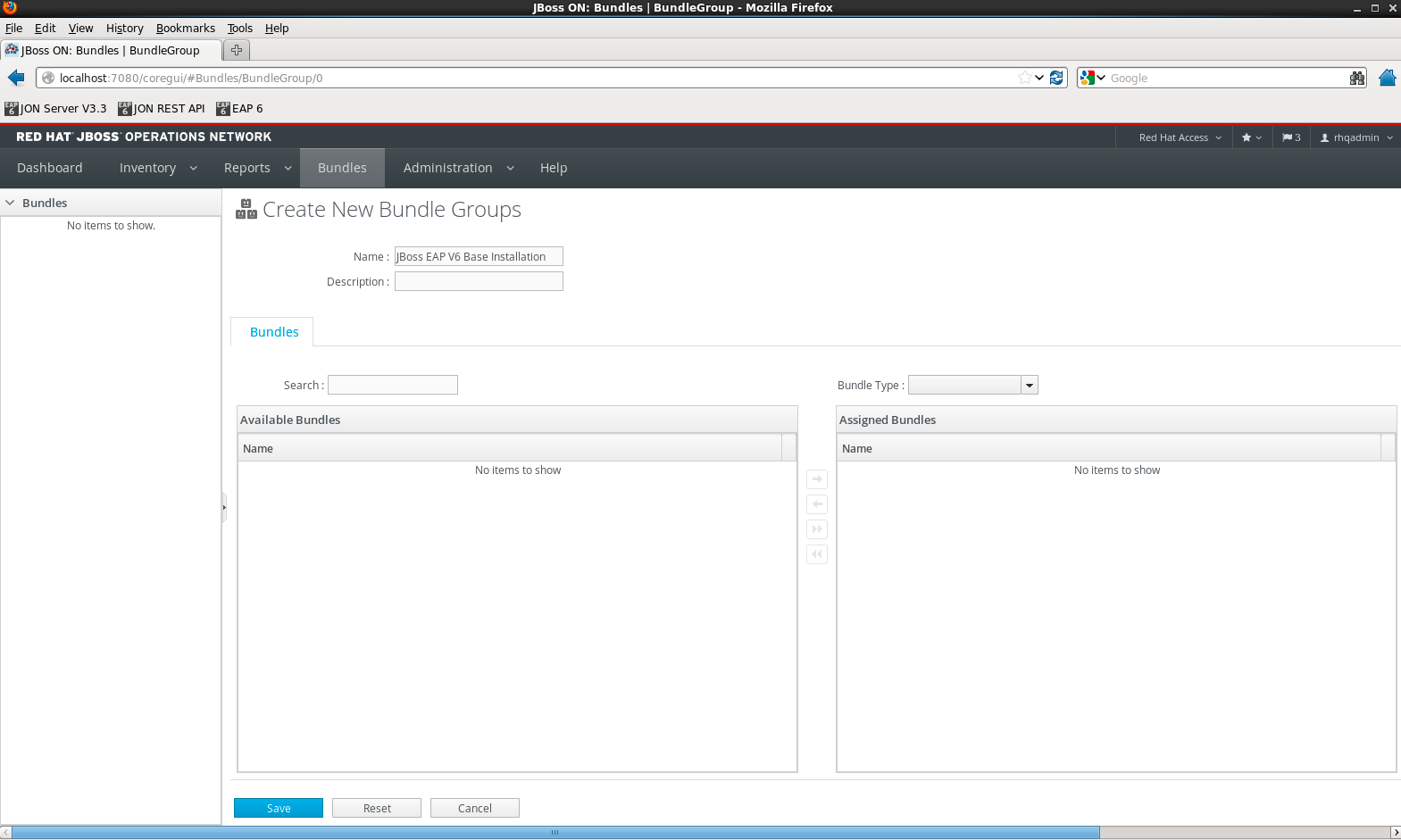Bookmark this page with the star icon

pos(1024,78)
